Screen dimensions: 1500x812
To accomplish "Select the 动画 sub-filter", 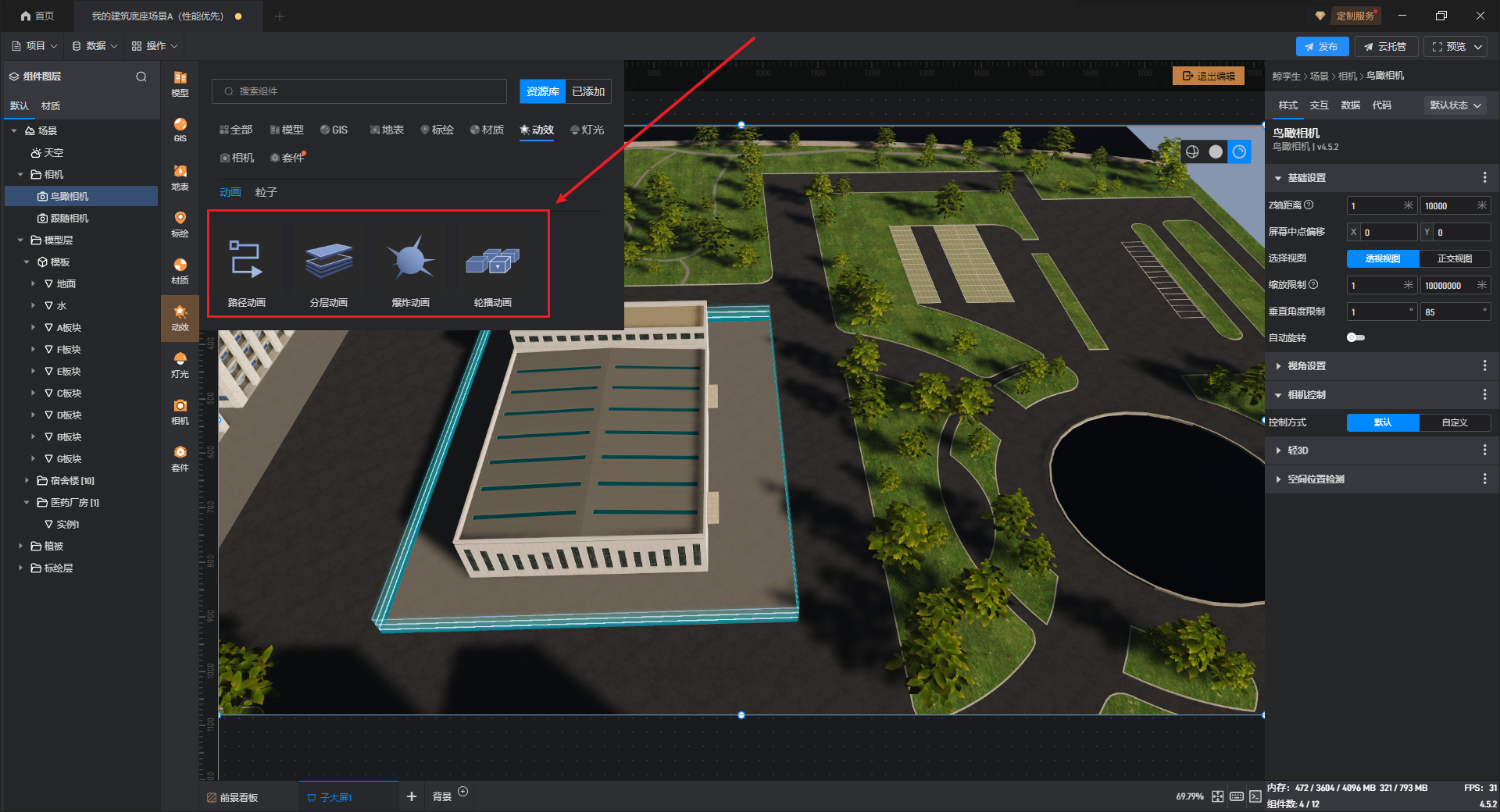I will [230, 192].
